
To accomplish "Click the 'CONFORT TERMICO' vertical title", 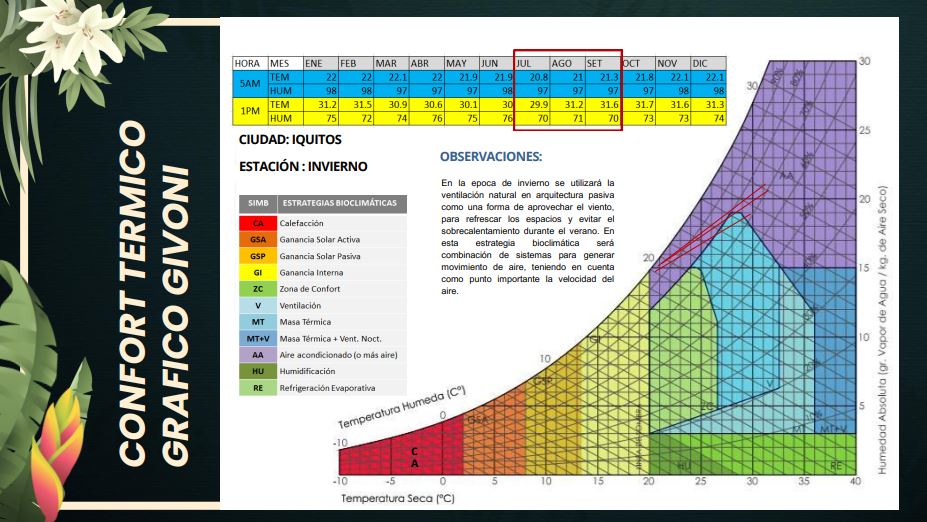I will click(132, 293).
